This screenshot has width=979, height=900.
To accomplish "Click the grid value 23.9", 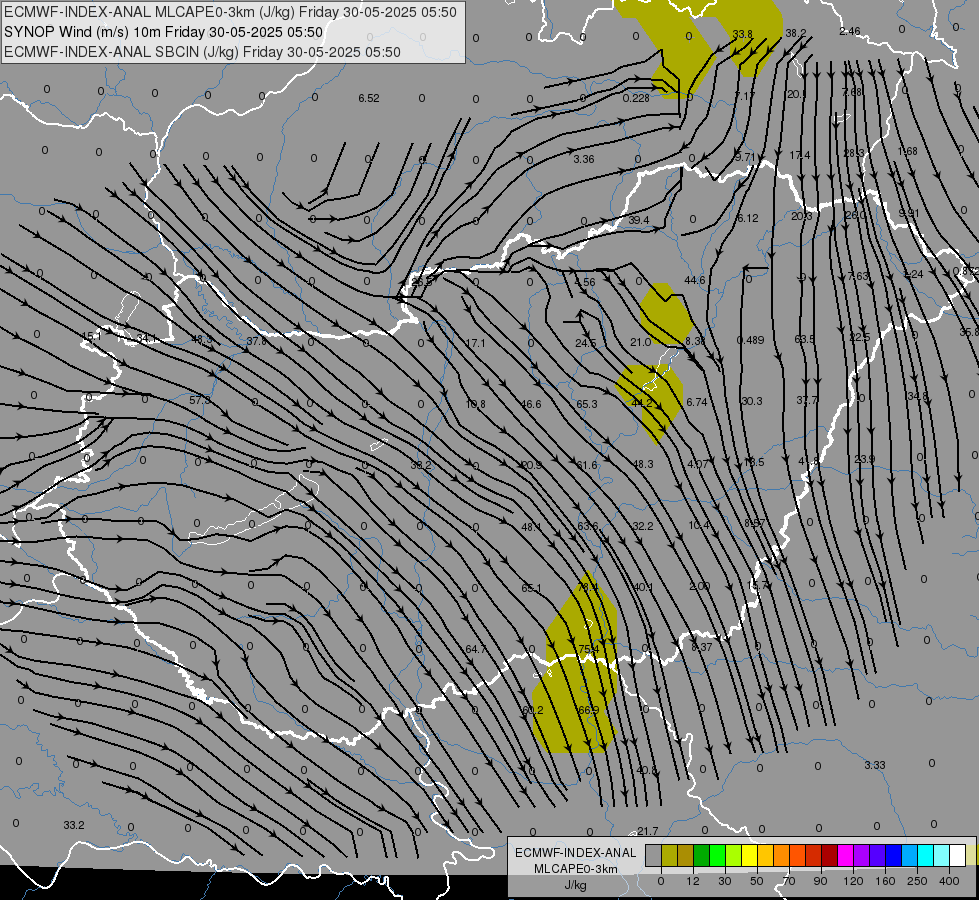I will tap(865, 460).
